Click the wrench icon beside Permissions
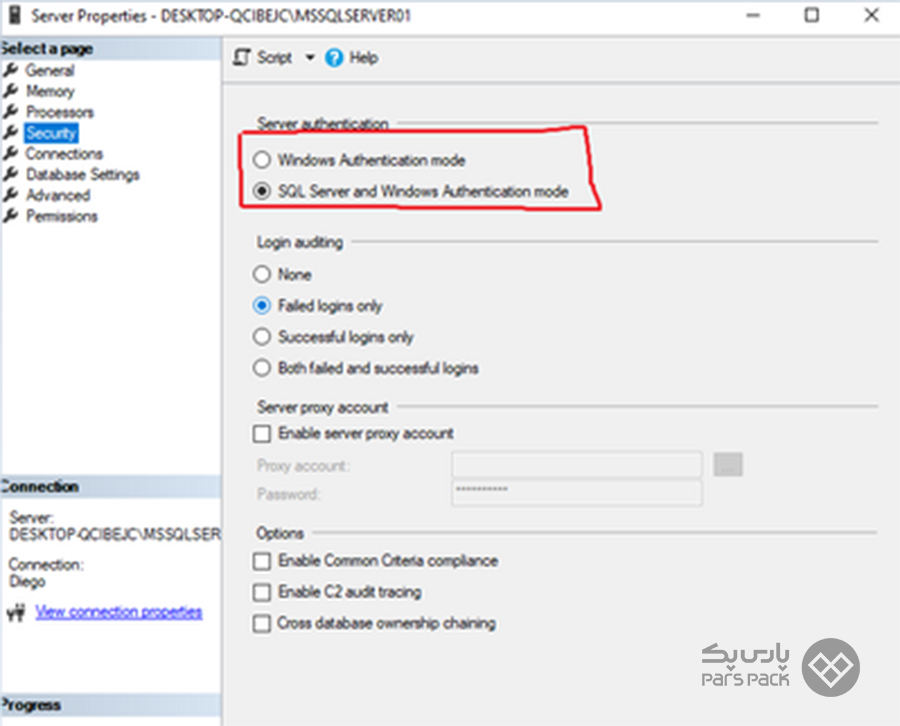The width and height of the screenshot is (900, 726). (x=11, y=216)
